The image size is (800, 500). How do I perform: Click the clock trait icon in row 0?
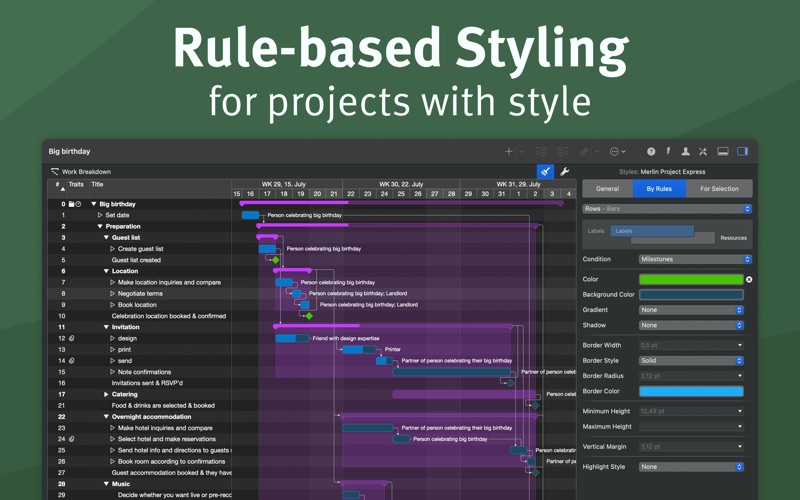pyautogui.click(x=78, y=204)
